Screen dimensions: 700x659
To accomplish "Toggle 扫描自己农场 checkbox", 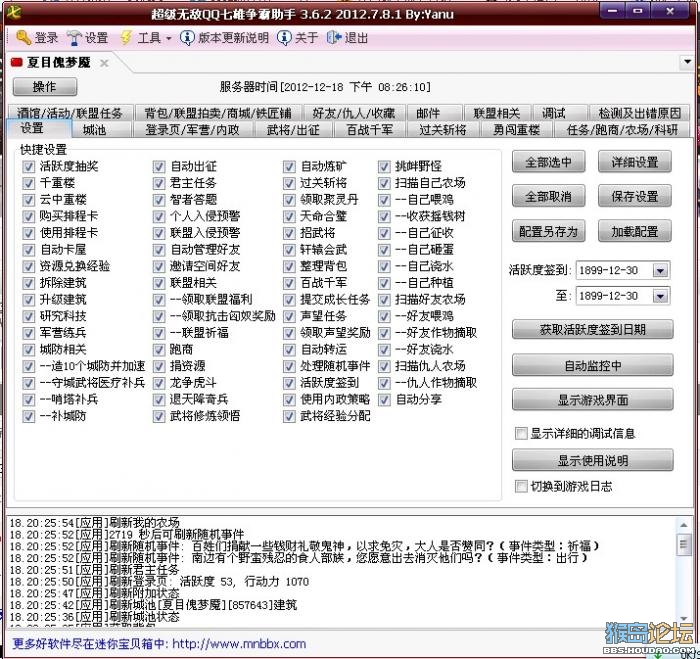I will (x=384, y=183).
